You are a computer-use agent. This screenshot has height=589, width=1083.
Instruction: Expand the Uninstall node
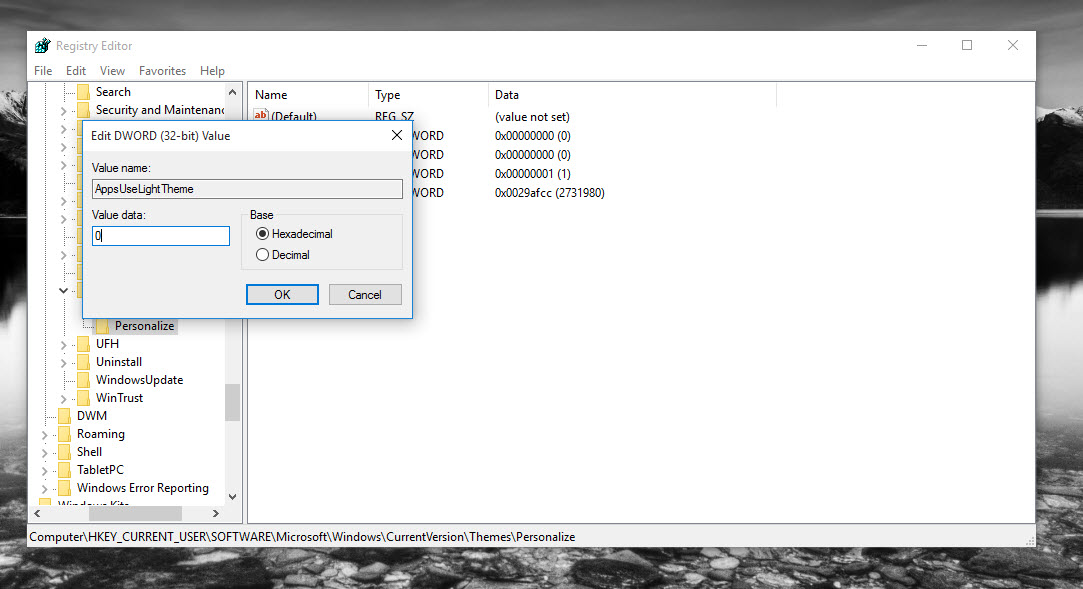(64, 363)
